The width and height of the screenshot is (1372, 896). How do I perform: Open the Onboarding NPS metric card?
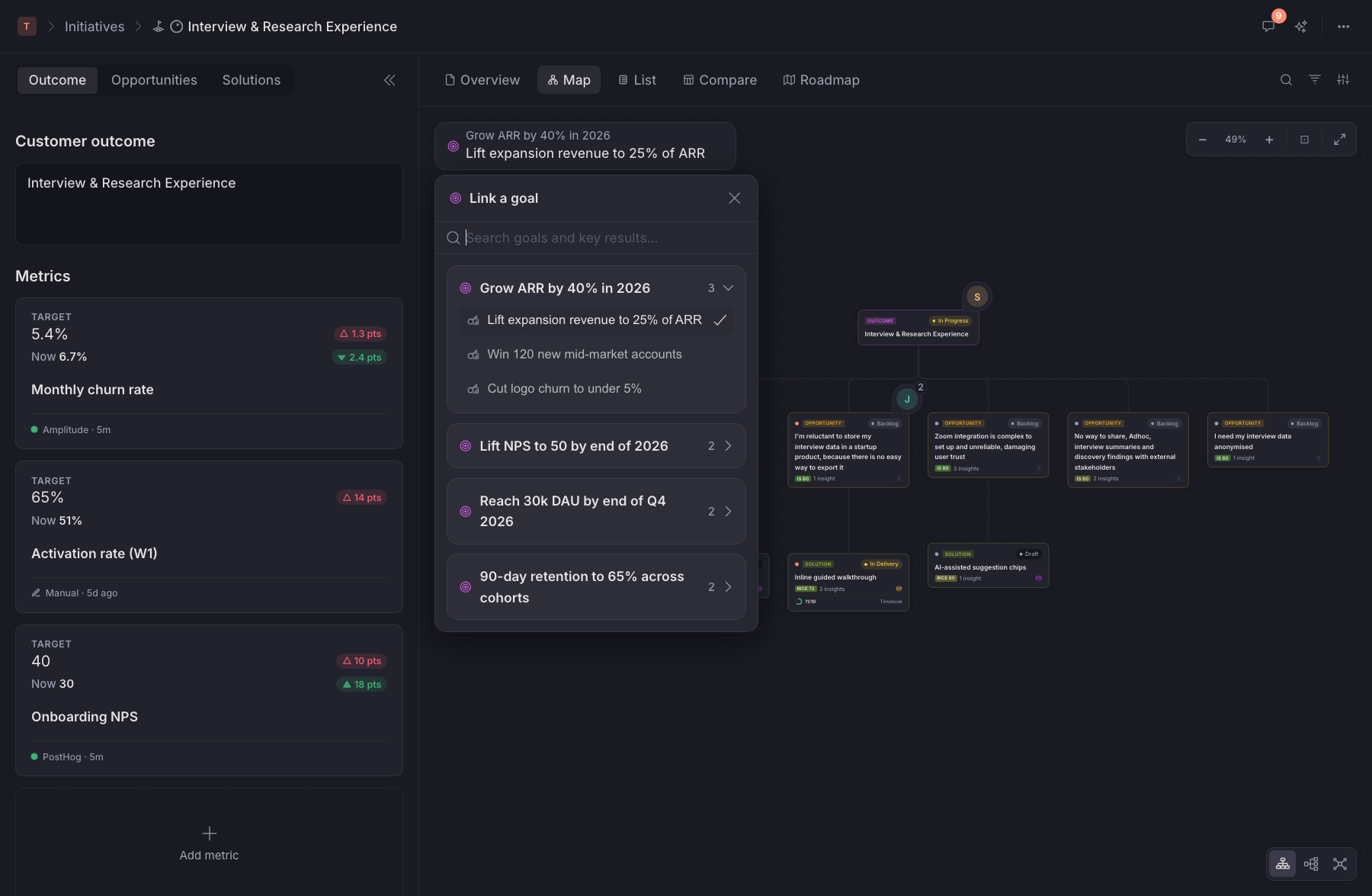tap(209, 700)
